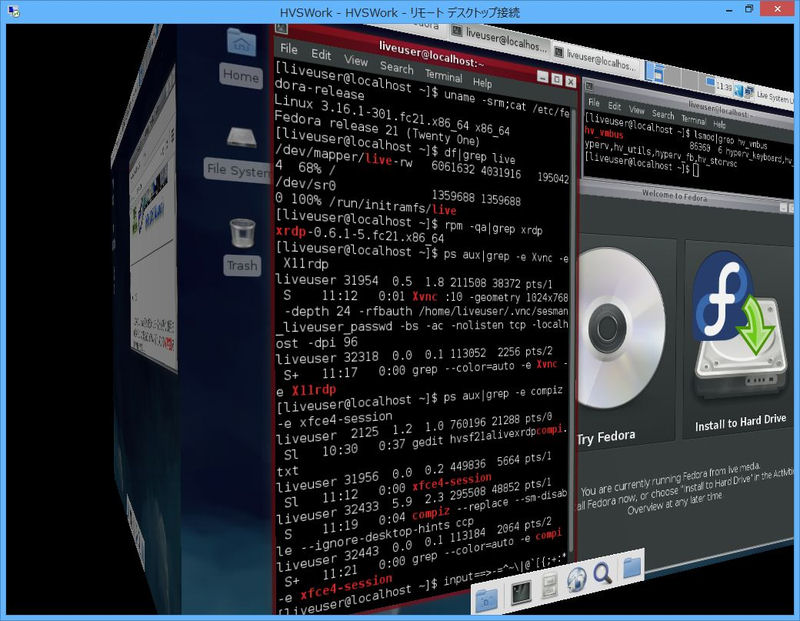Open the rightmost folder icon in dock
The height and width of the screenshot is (621, 800).
630,568
